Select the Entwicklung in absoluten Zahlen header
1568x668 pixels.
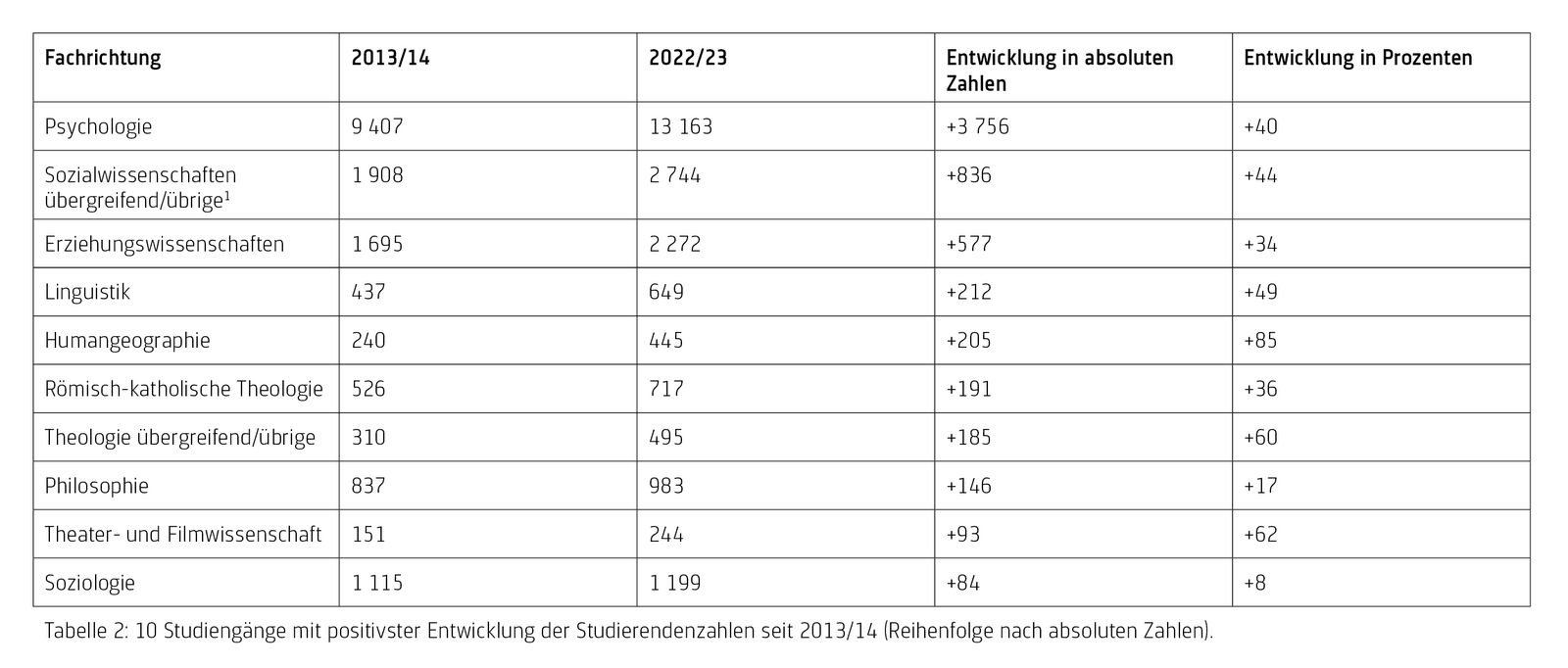(x=1058, y=71)
